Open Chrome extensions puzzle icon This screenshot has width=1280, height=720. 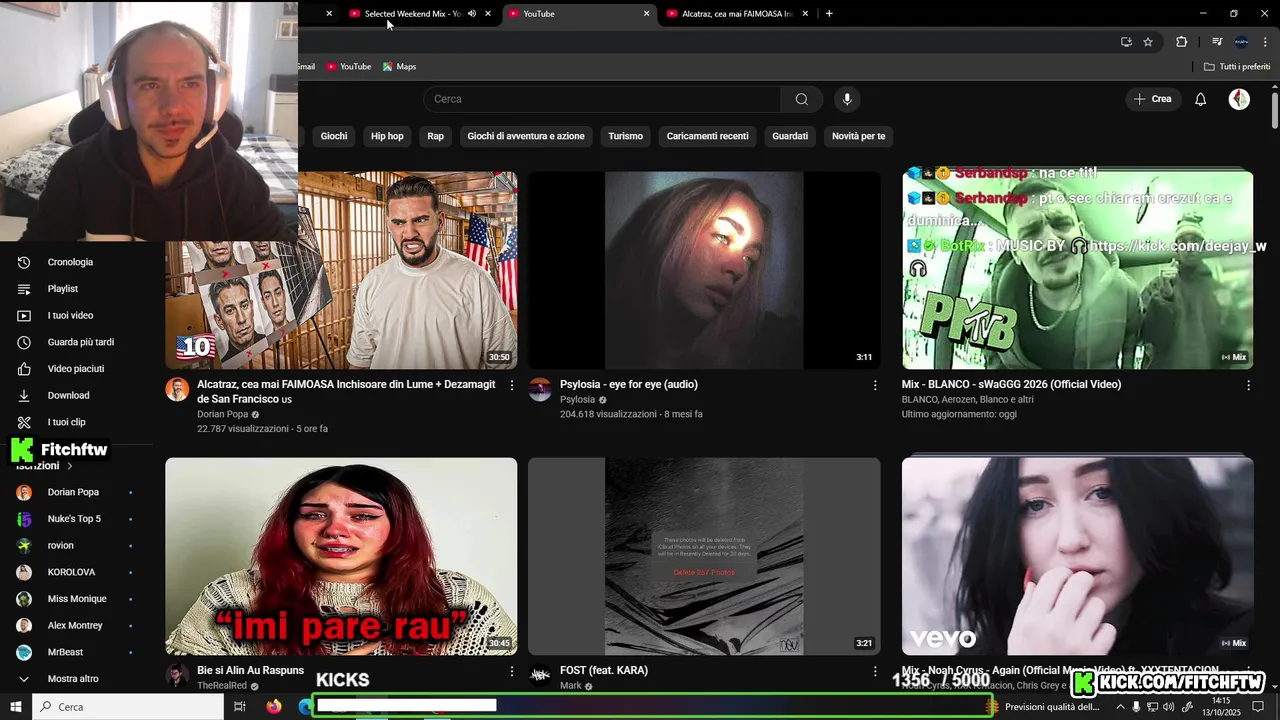click(x=1181, y=42)
